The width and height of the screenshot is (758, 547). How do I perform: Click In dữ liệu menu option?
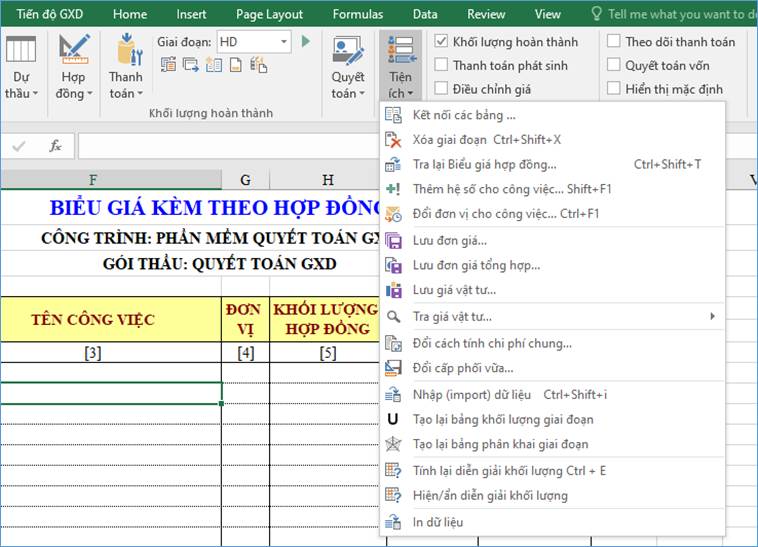pos(438,522)
